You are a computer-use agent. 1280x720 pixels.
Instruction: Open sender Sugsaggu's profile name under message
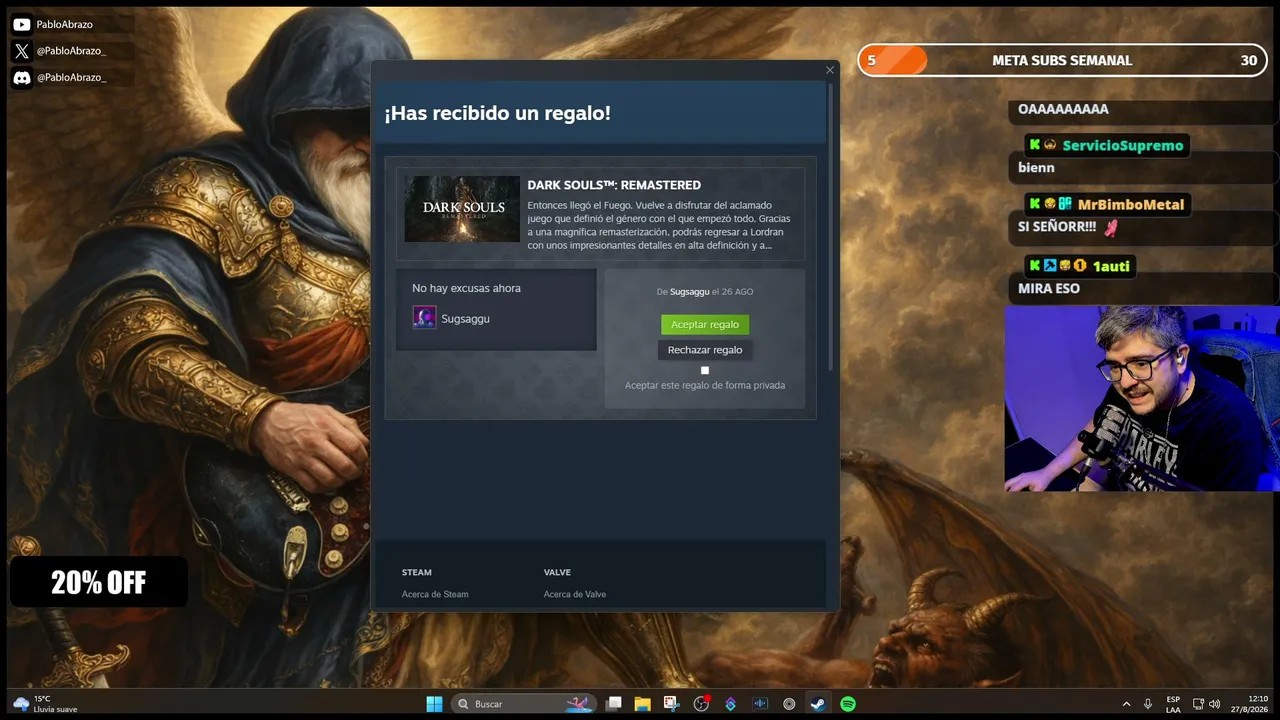click(465, 319)
